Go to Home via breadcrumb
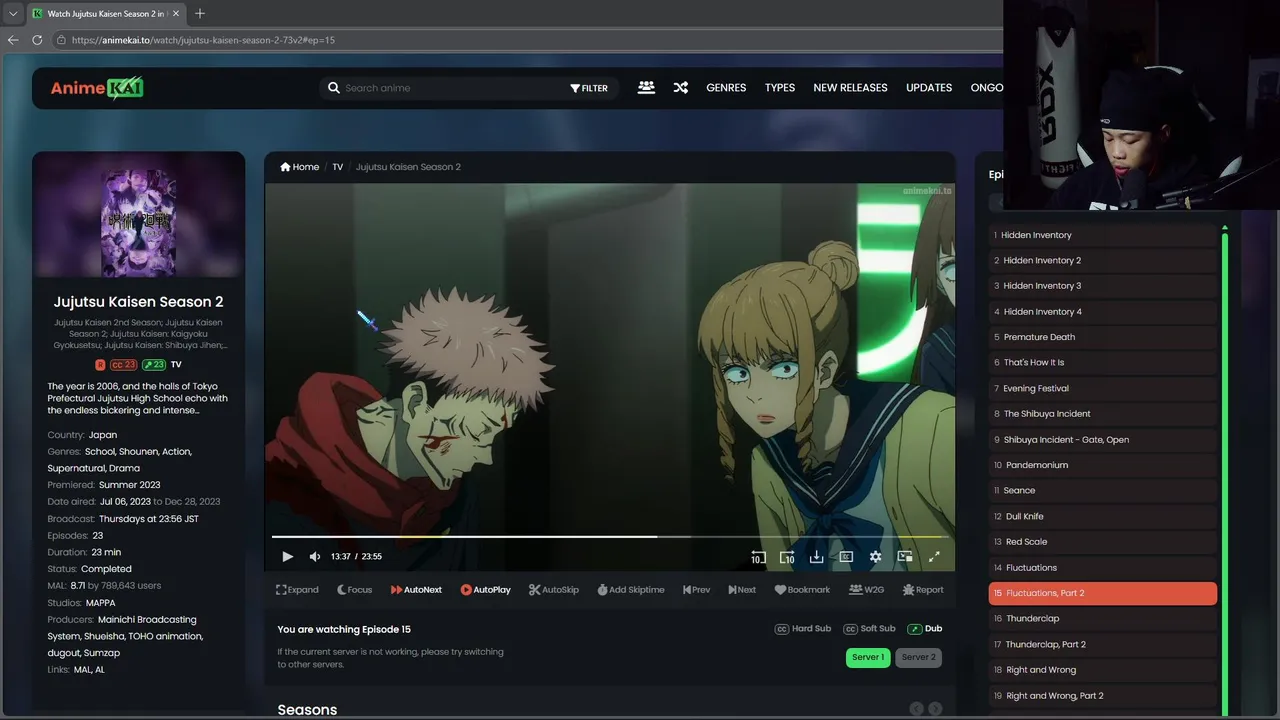 pos(300,167)
